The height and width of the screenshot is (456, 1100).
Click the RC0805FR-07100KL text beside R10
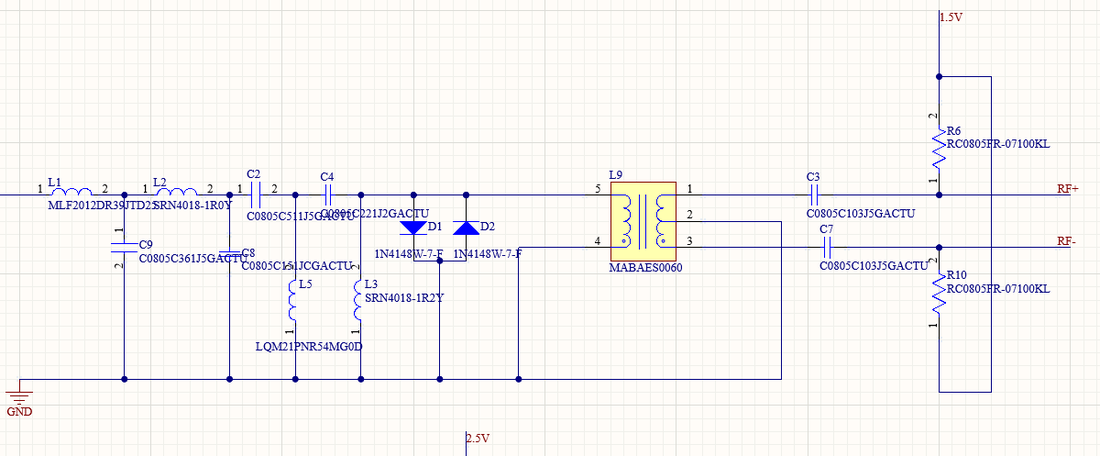click(x=998, y=288)
